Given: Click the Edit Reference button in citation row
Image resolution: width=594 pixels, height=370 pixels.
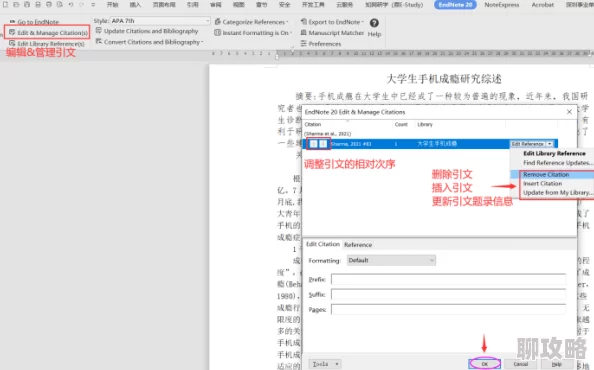Looking at the screenshot, I should click(527, 144).
